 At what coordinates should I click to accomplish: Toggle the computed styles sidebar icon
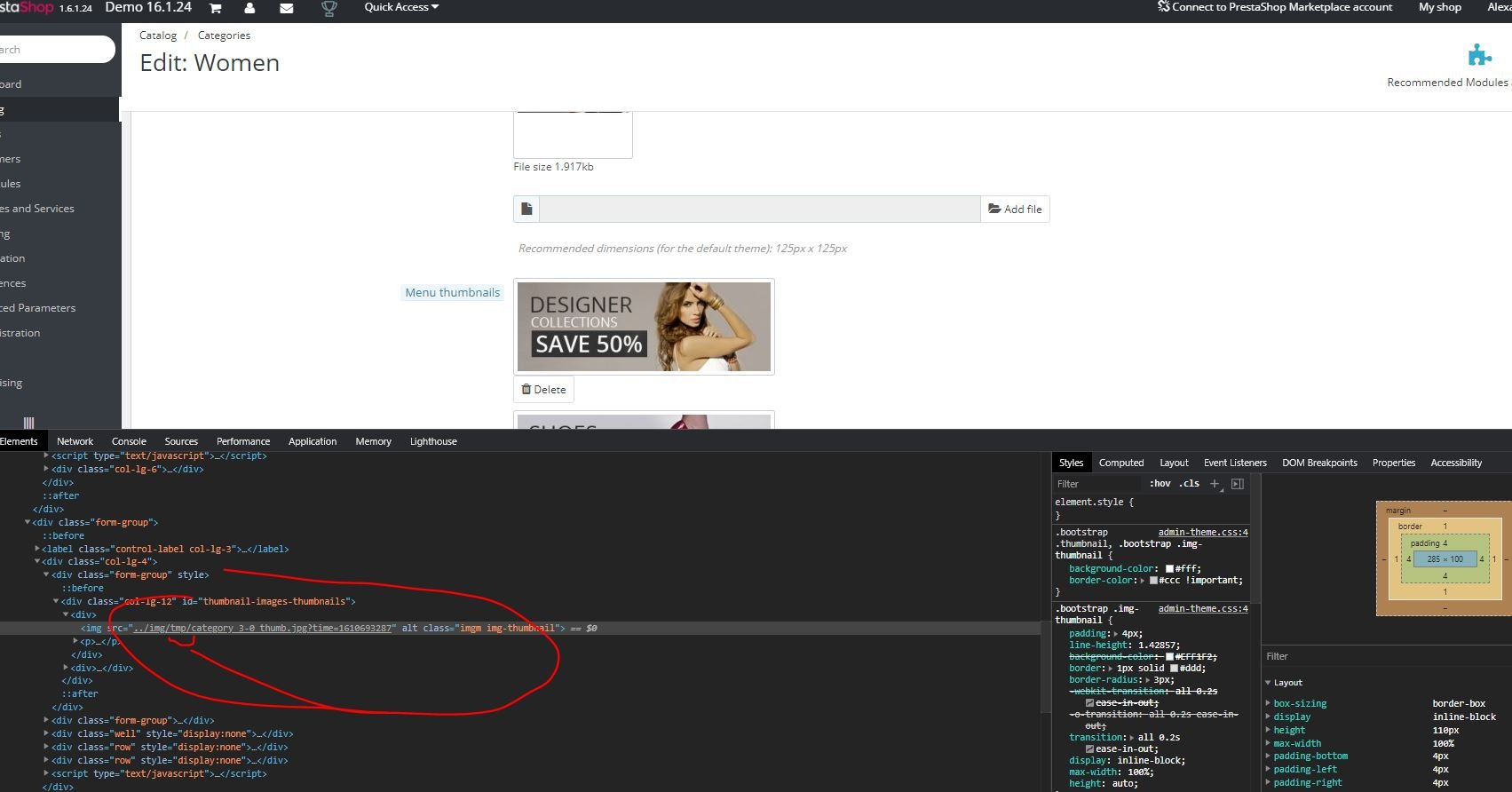pyautogui.click(x=1238, y=484)
